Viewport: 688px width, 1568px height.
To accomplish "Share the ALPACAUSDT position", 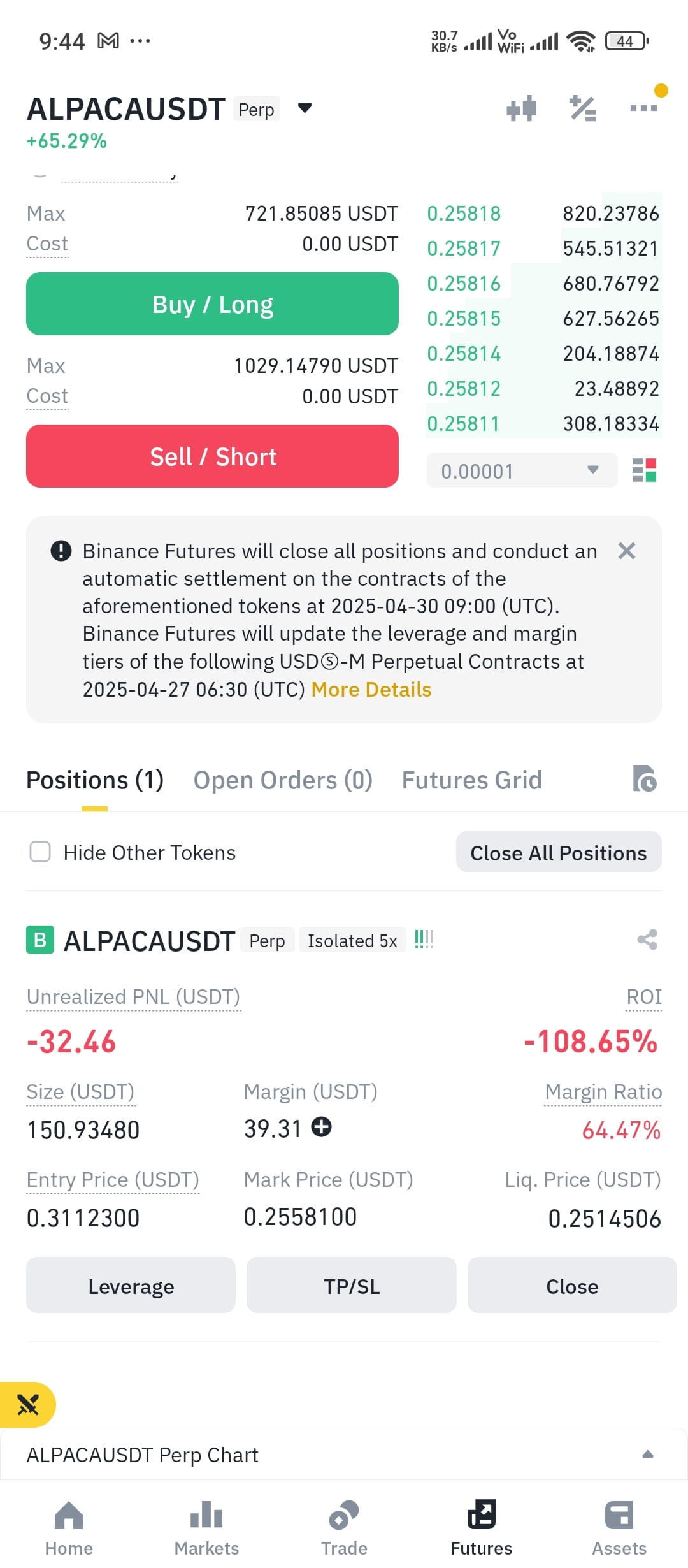I will 647,940.
